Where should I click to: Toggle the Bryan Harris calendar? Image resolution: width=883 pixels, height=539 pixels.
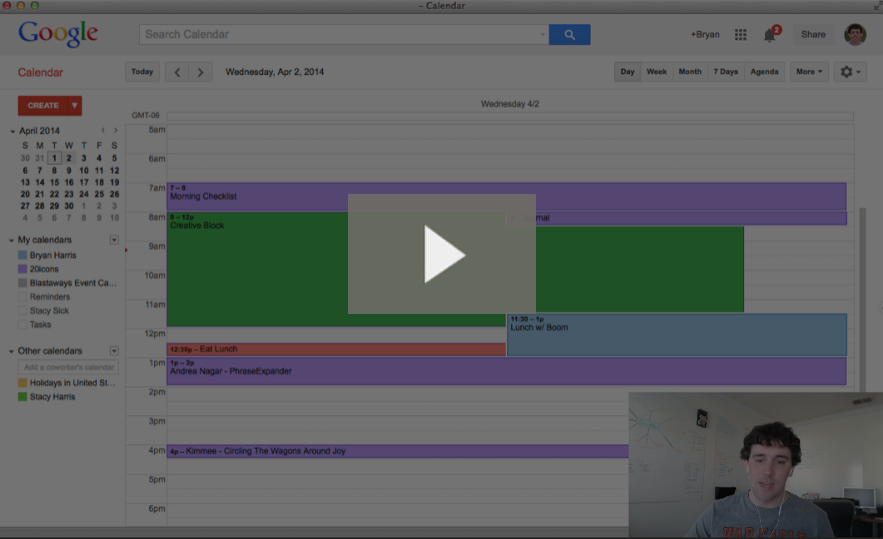click(x=52, y=255)
